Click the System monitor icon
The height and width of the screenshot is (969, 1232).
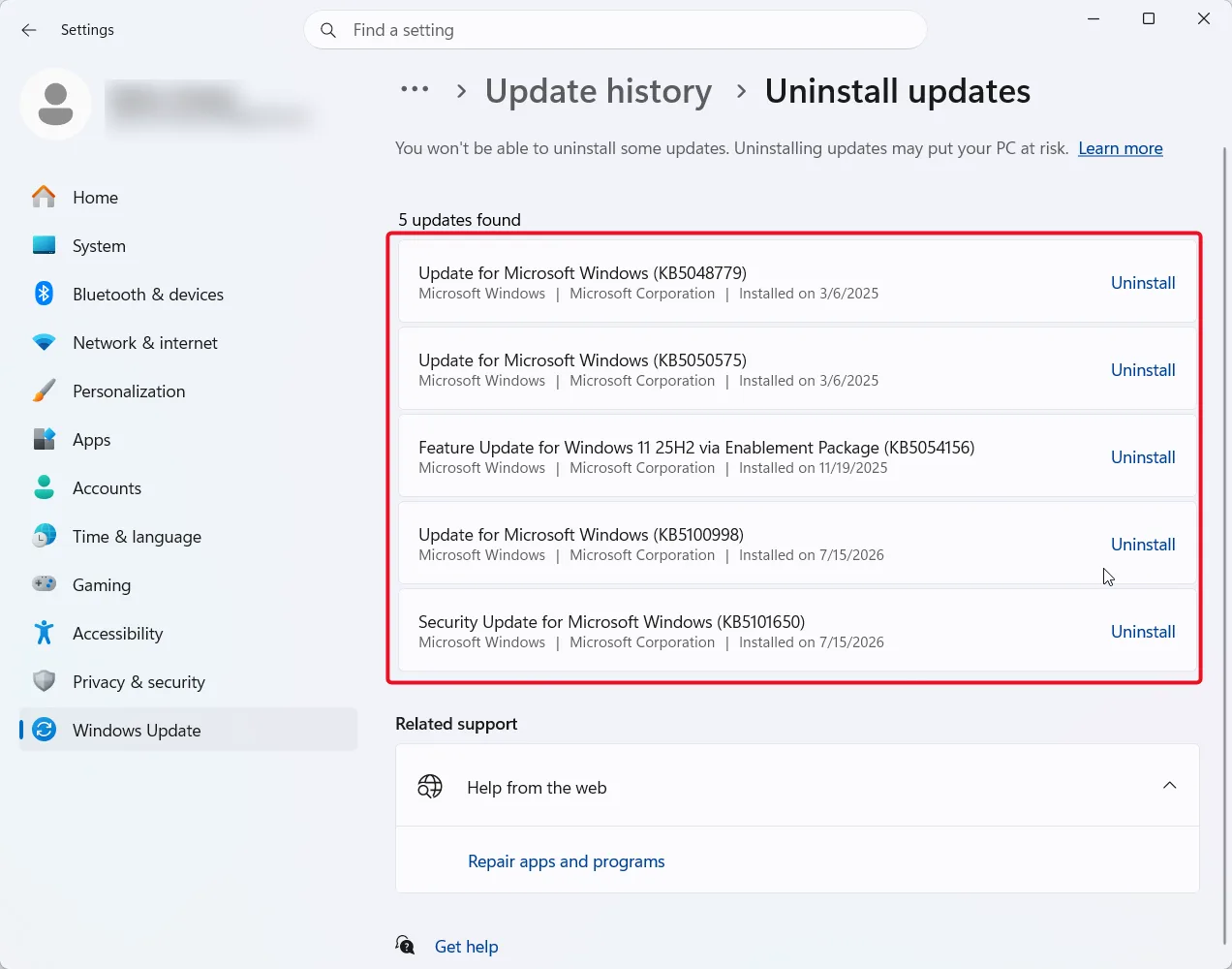(44, 245)
